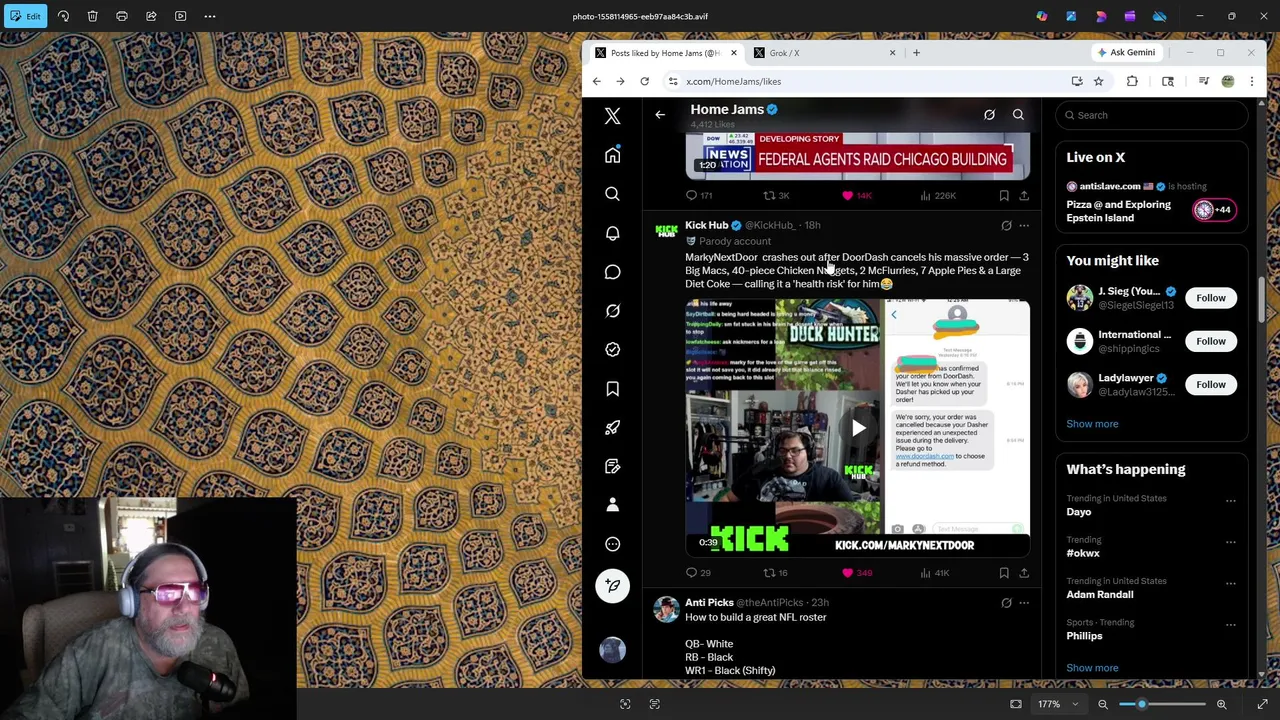This screenshot has width=1280, height=720.
Task: Delete the photo with trash icon
Action: click(92, 16)
